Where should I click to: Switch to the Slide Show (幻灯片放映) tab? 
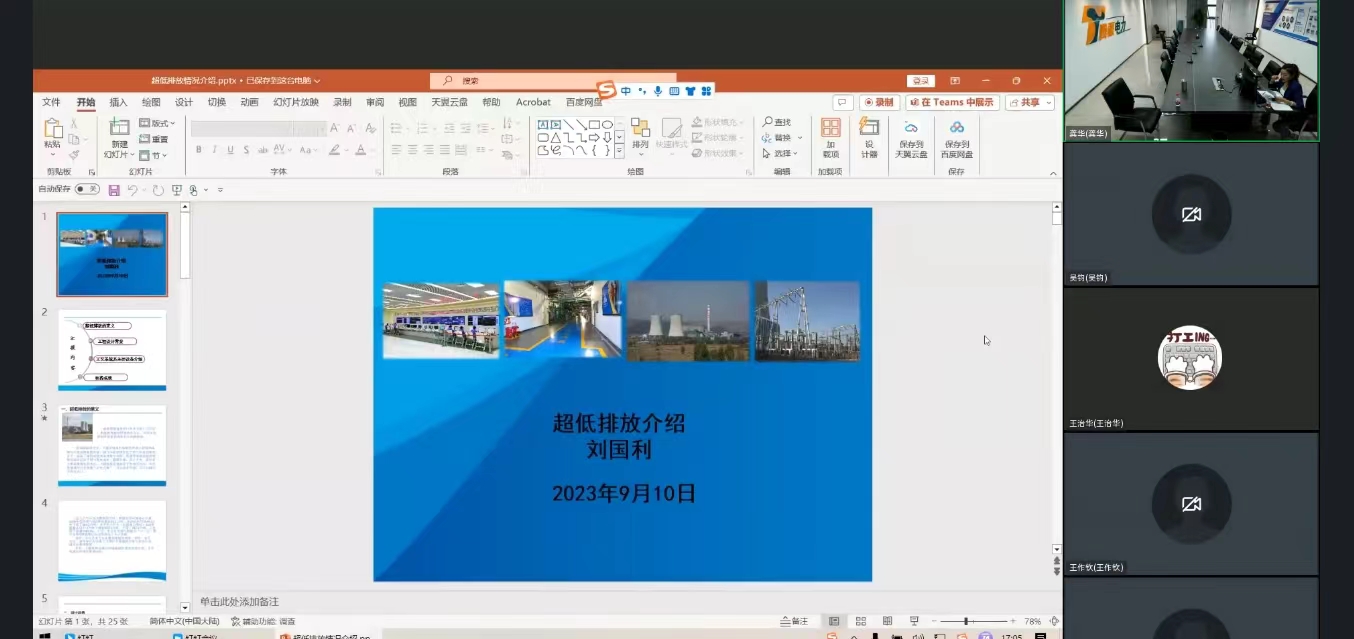[x=296, y=102]
